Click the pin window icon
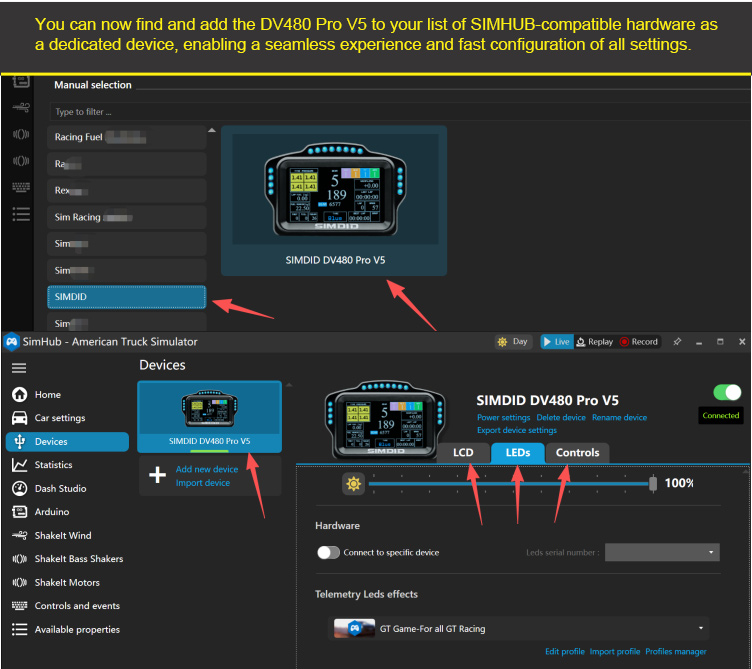752x669 pixels. coord(677,342)
